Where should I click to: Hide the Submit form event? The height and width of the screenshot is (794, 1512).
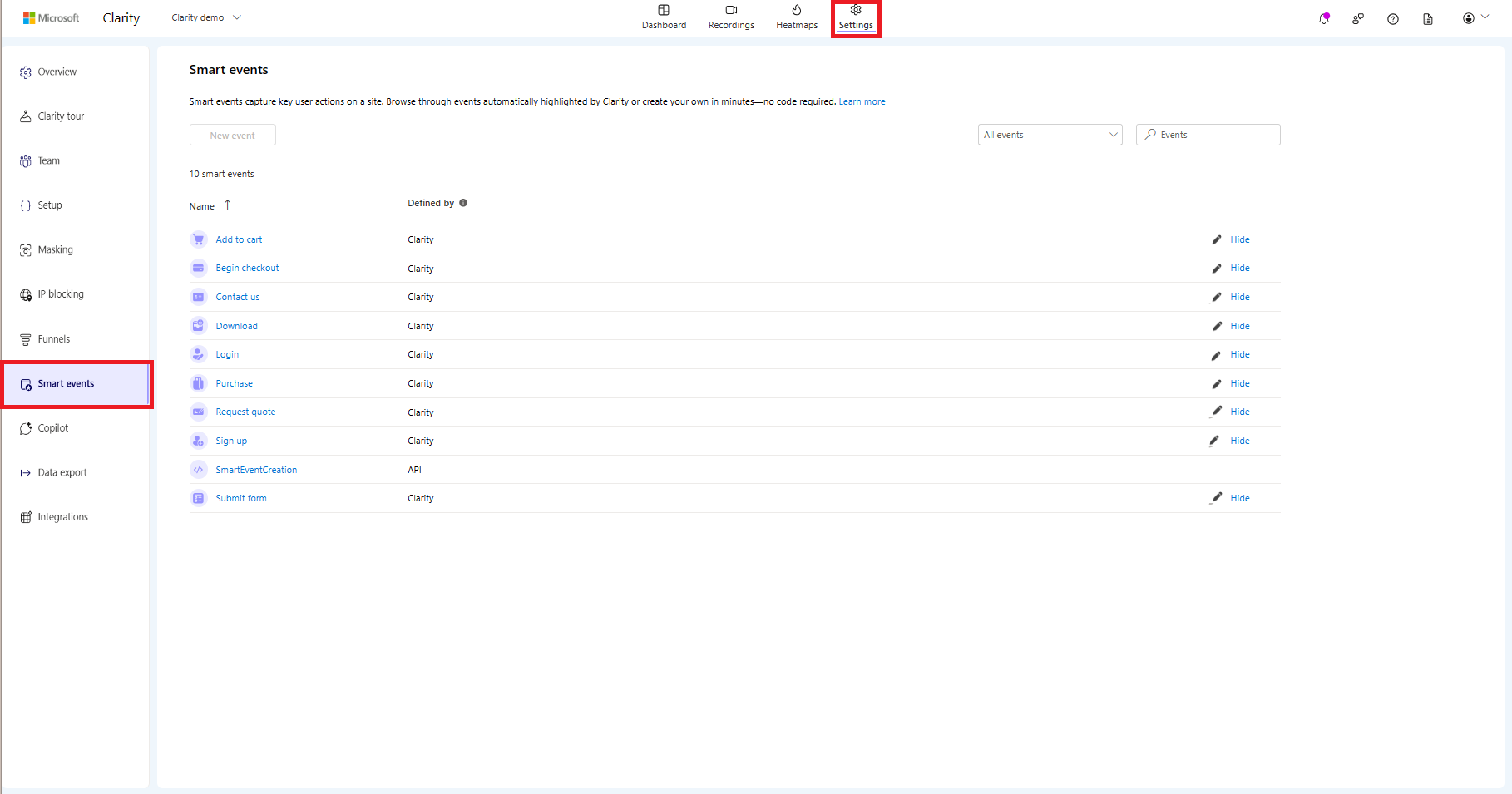(1240, 498)
